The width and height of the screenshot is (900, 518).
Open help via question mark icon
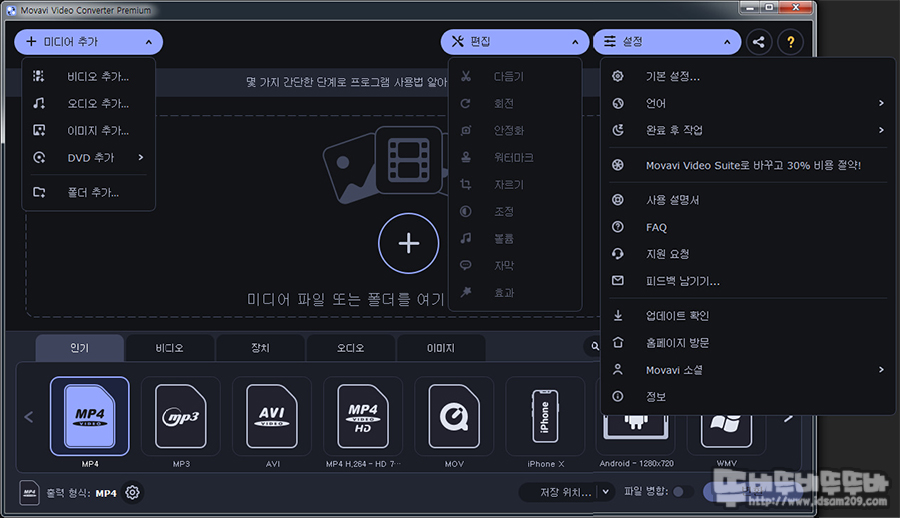(790, 42)
